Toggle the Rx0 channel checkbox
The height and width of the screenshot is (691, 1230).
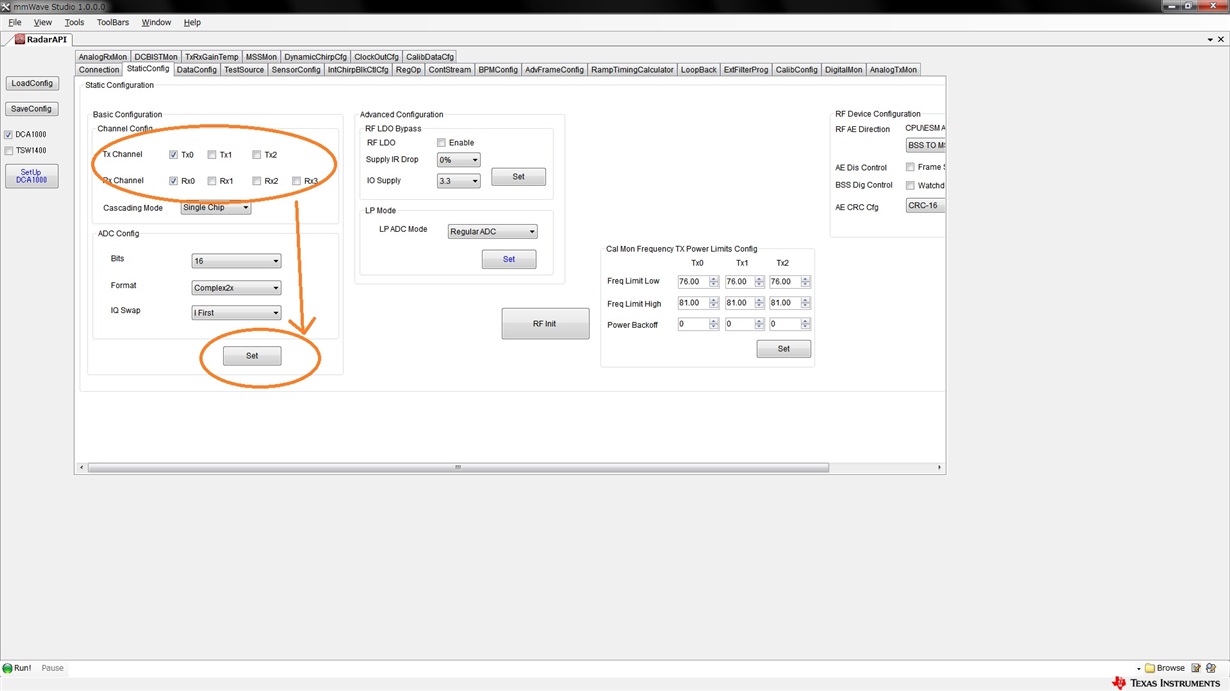click(x=173, y=181)
